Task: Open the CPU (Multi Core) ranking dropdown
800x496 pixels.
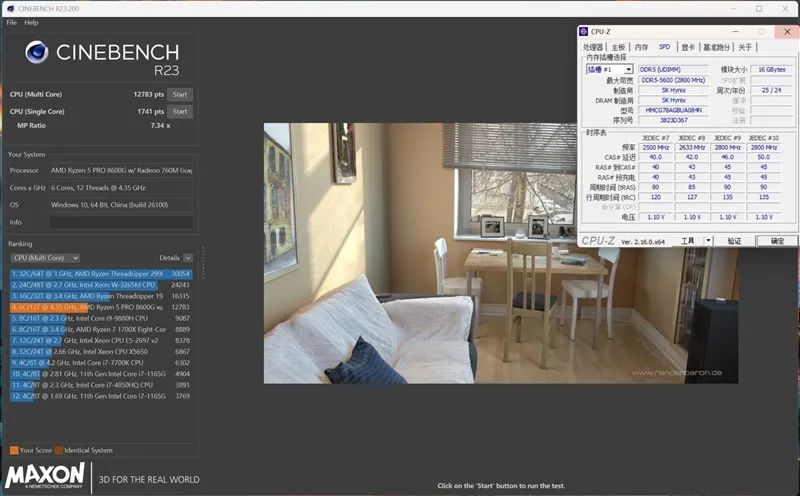Action: [45, 258]
